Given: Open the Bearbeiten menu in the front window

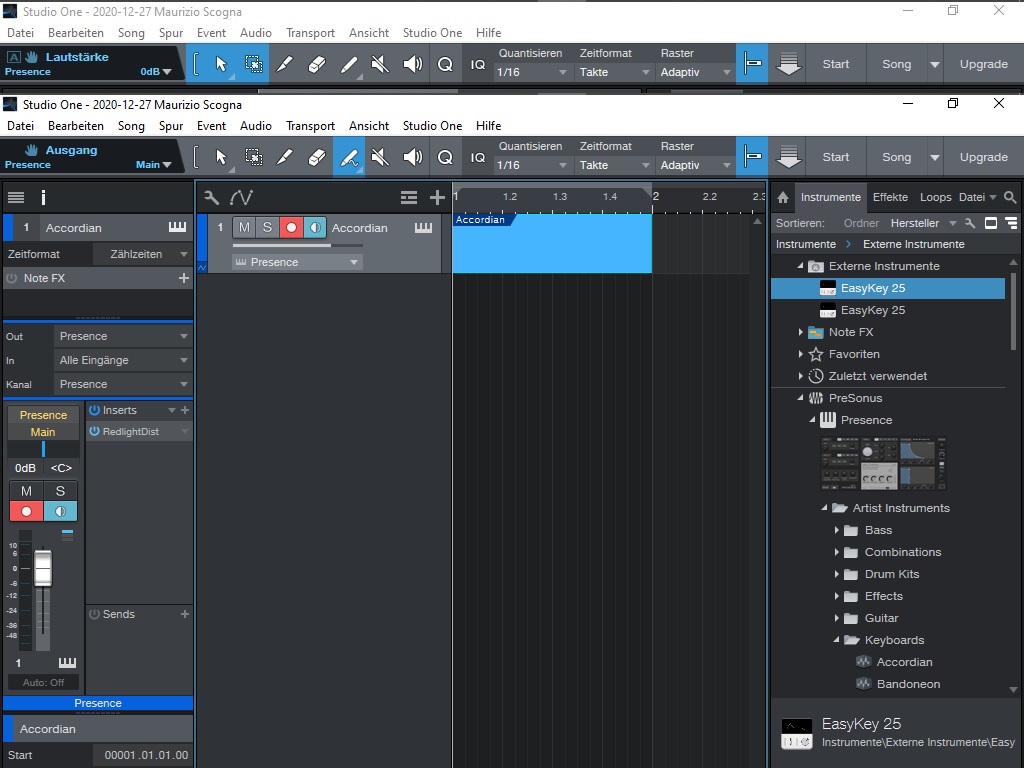Looking at the screenshot, I should pos(76,126).
